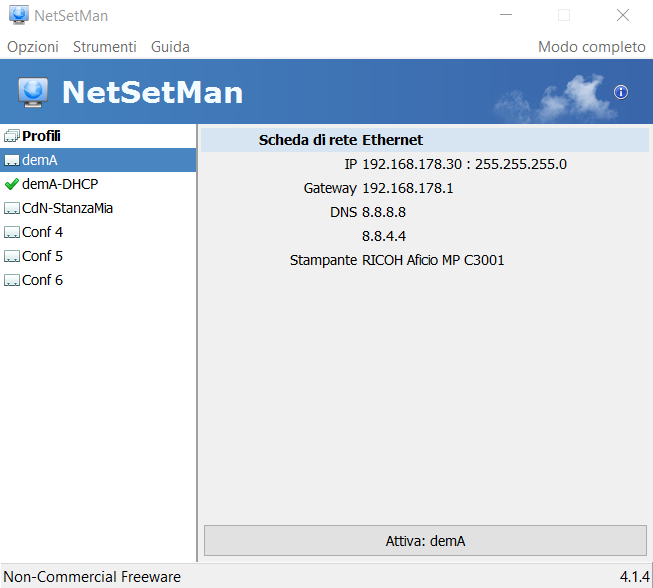The width and height of the screenshot is (653, 588).
Task: Click the green checkmark beside demA-DHCP
Action: [12, 184]
